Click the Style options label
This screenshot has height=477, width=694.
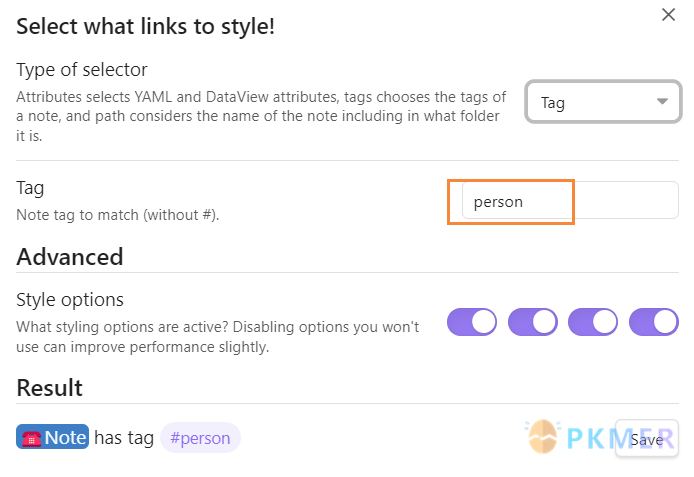point(70,300)
